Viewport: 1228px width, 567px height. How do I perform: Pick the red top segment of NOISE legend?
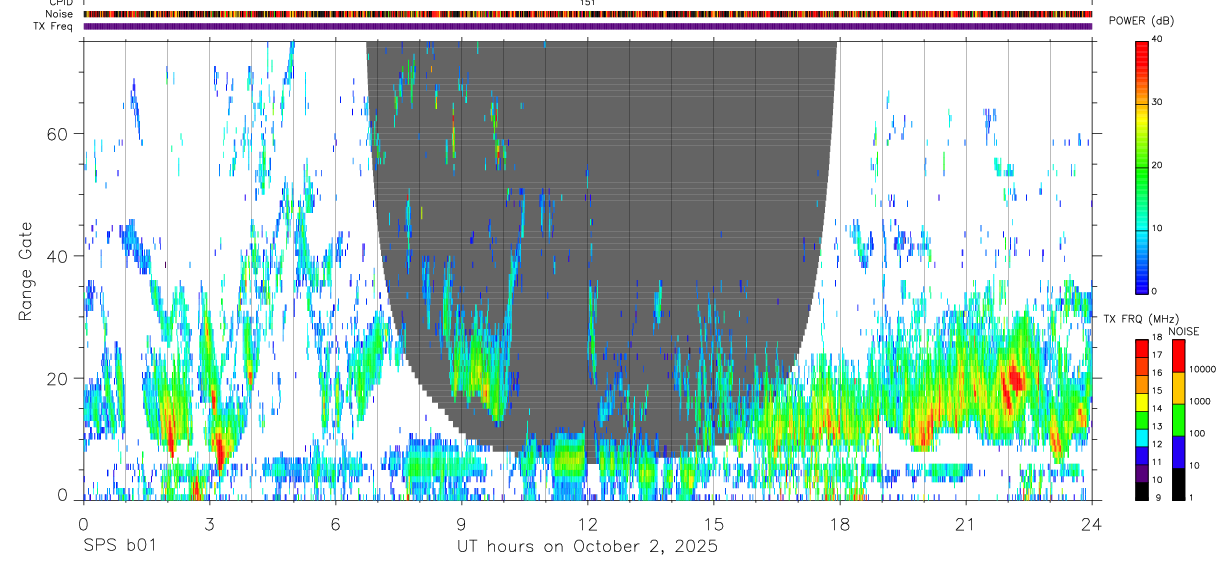pos(1179,356)
